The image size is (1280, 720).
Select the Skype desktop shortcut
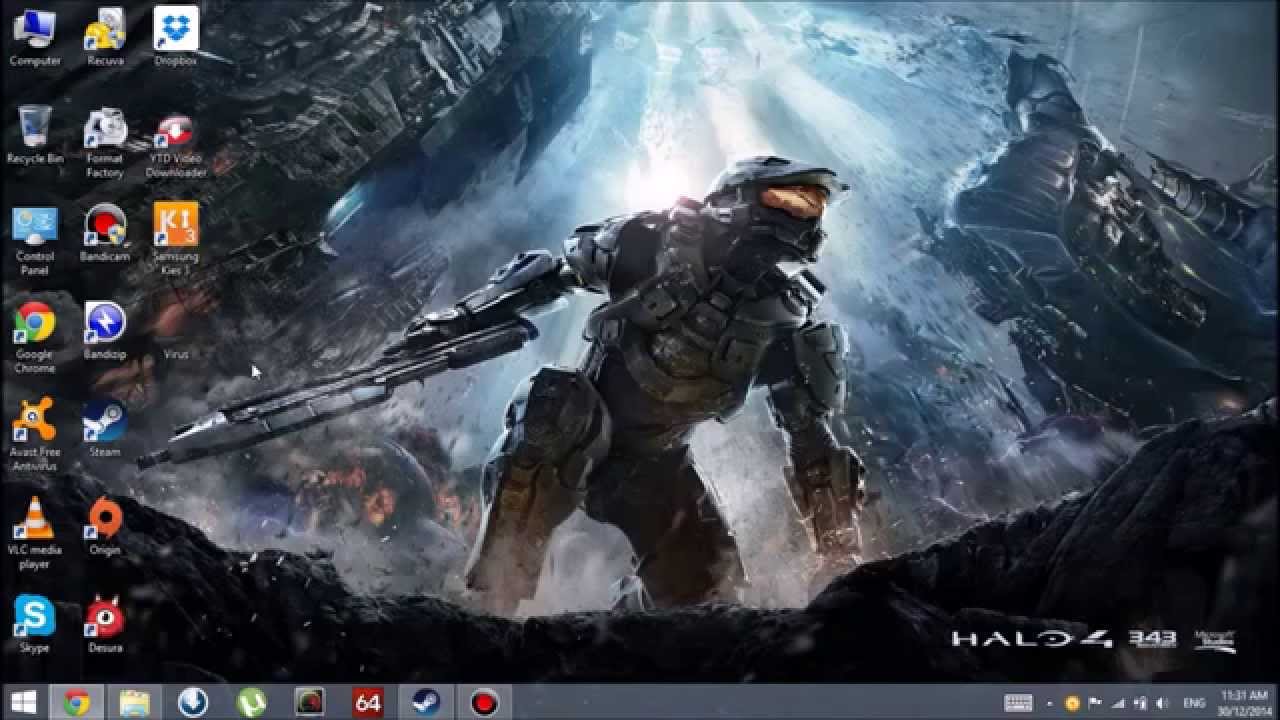tap(35, 625)
